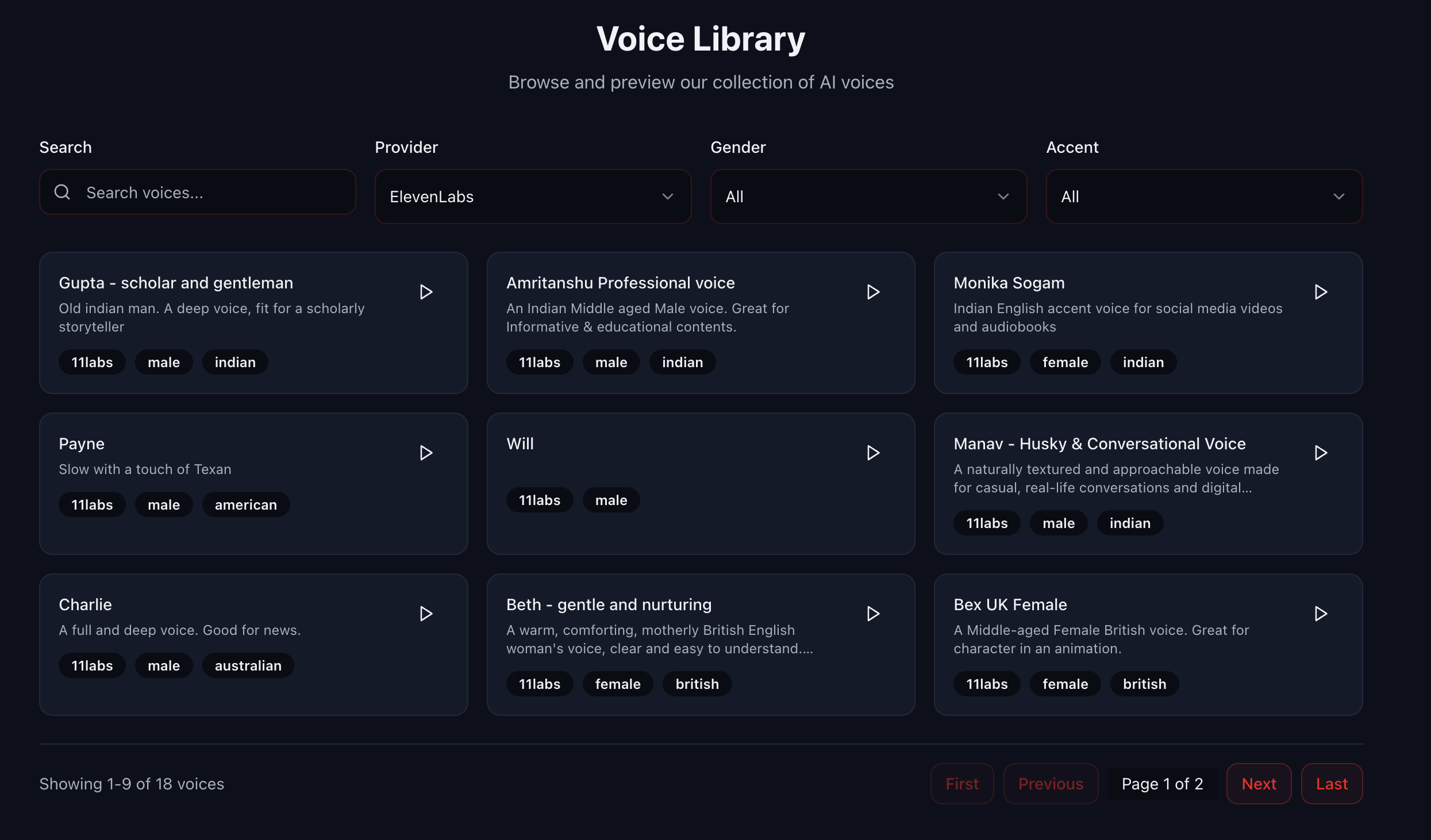The image size is (1431, 840).
Task: Play Monika Sogam's voice preview
Action: pyautogui.click(x=1321, y=292)
